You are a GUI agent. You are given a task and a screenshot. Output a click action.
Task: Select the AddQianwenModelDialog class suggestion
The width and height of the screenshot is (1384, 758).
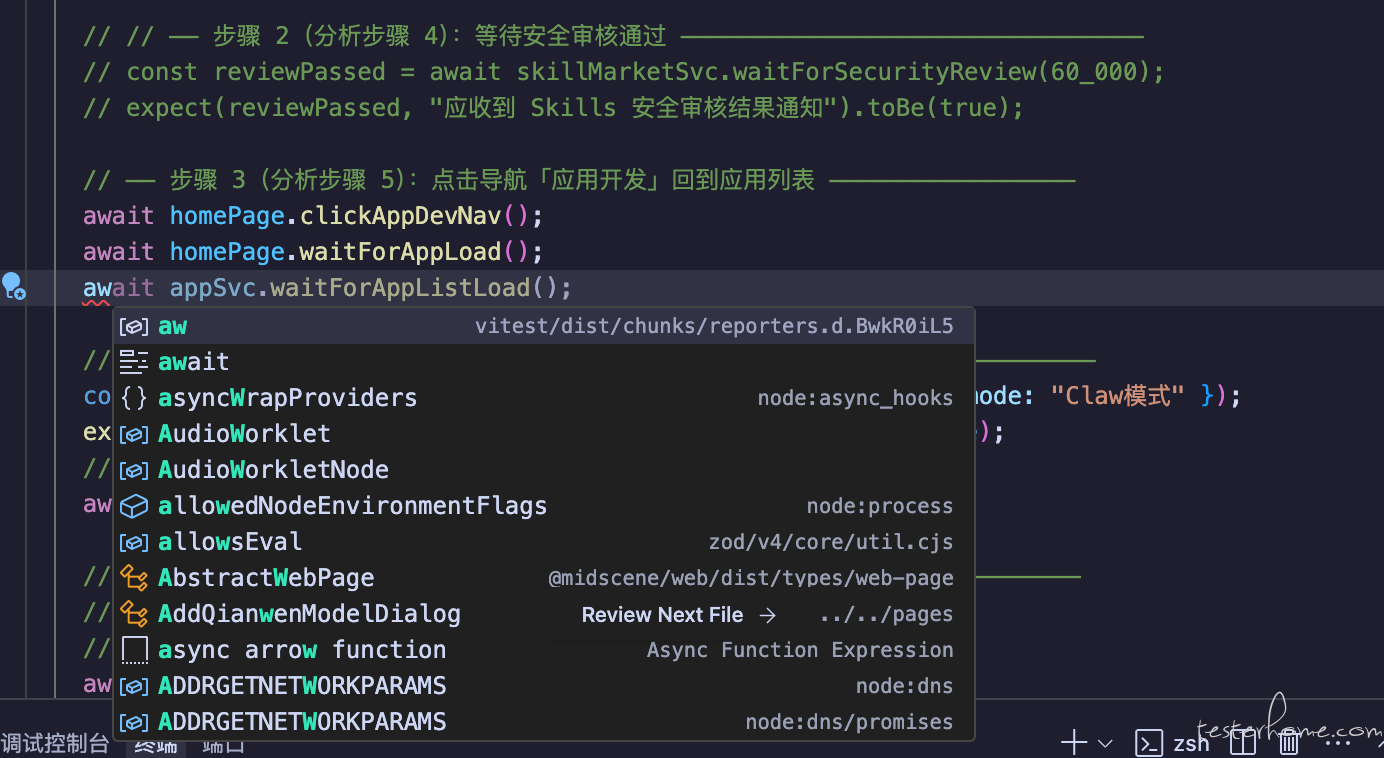pos(544,614)
